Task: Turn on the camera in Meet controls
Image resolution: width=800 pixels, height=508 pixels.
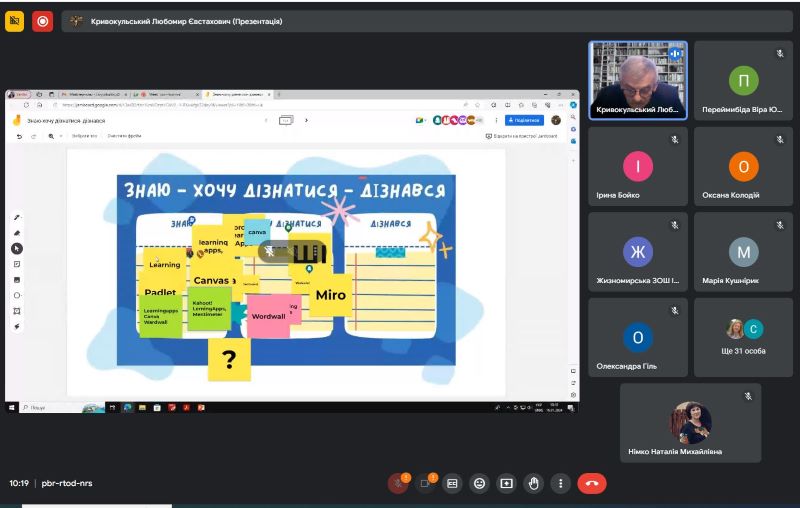Action: tap(425, 483)
